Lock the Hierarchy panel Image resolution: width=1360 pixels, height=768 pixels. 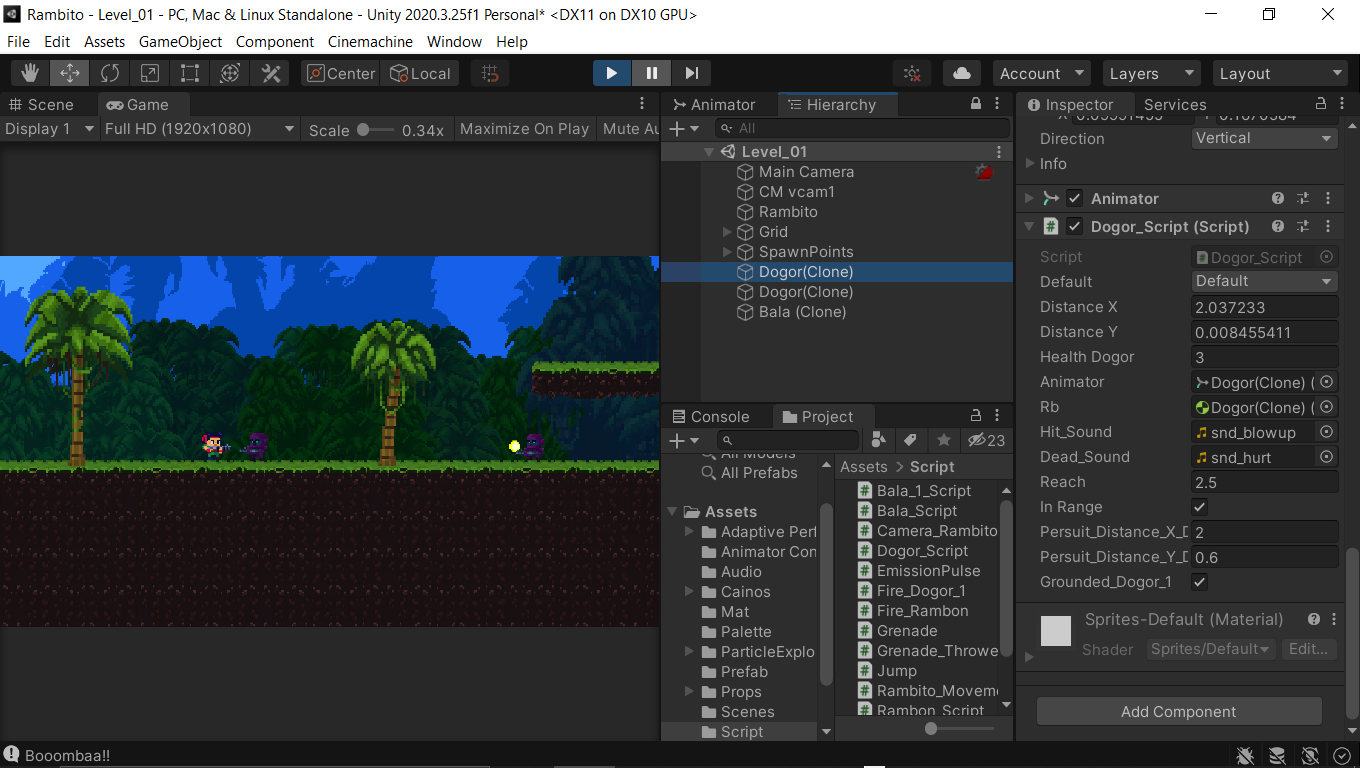pos(976,104)
